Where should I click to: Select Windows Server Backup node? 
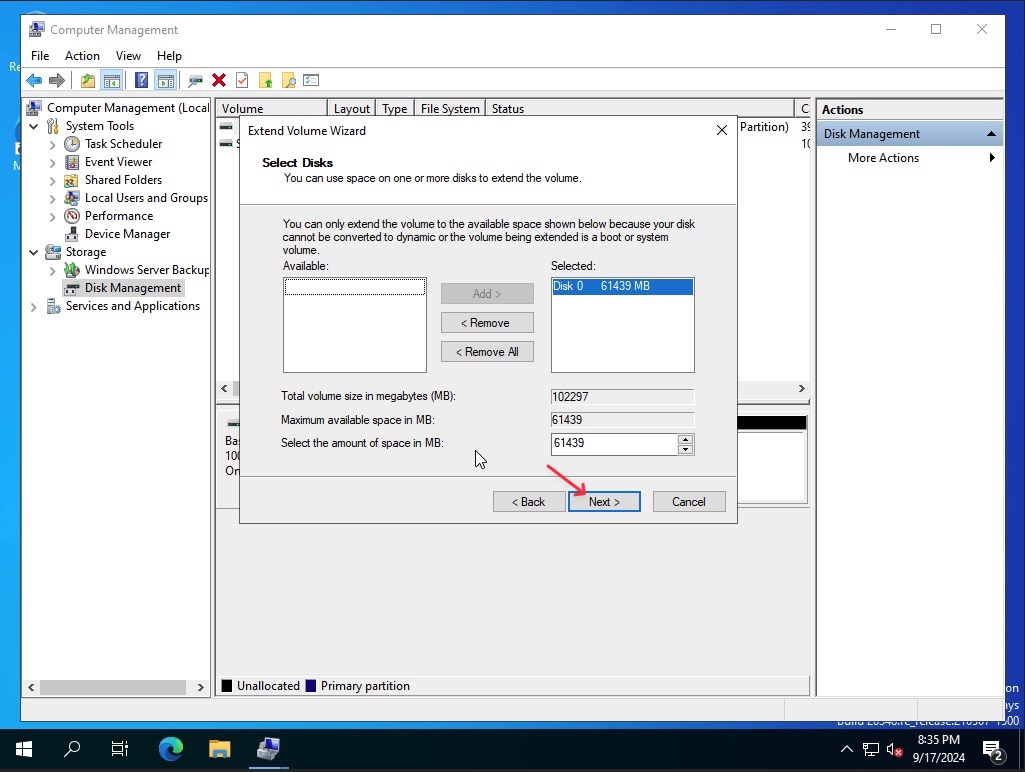click(147, 270)
